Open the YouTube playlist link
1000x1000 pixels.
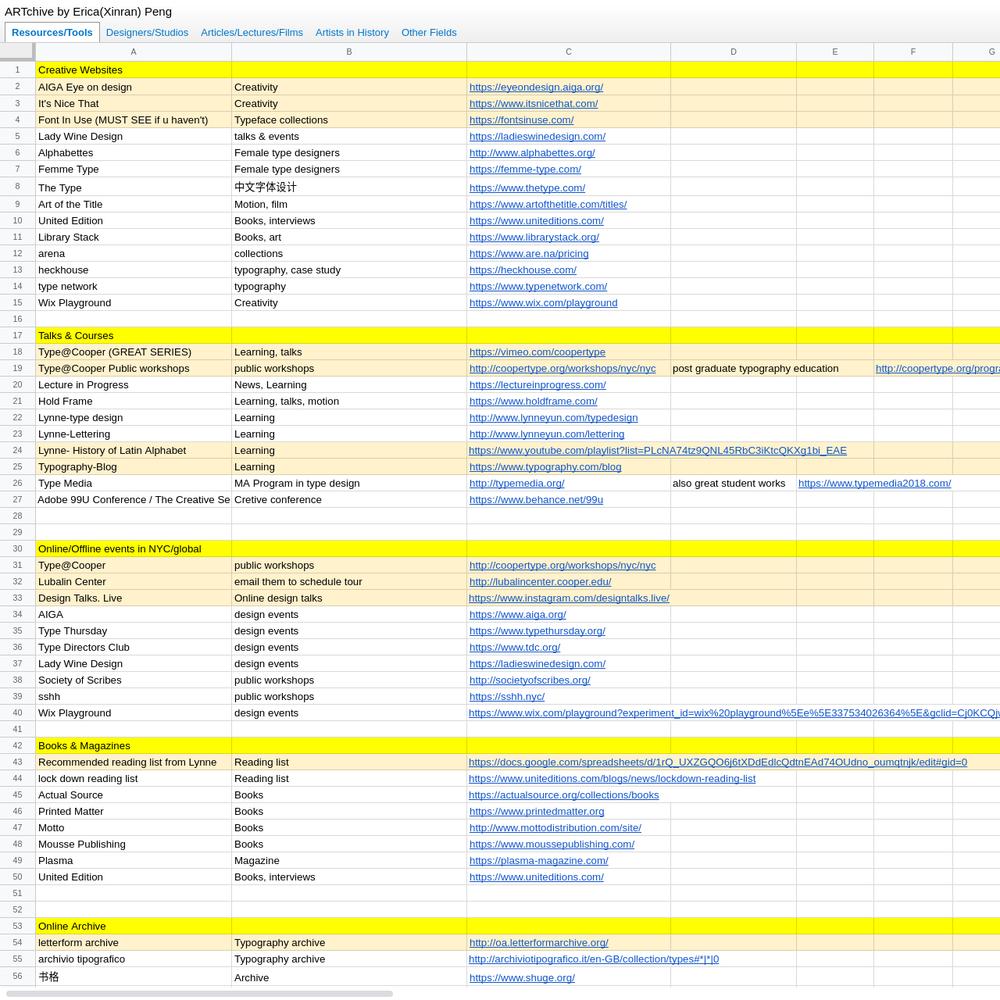pyautogui.click(x=658, y=451)
